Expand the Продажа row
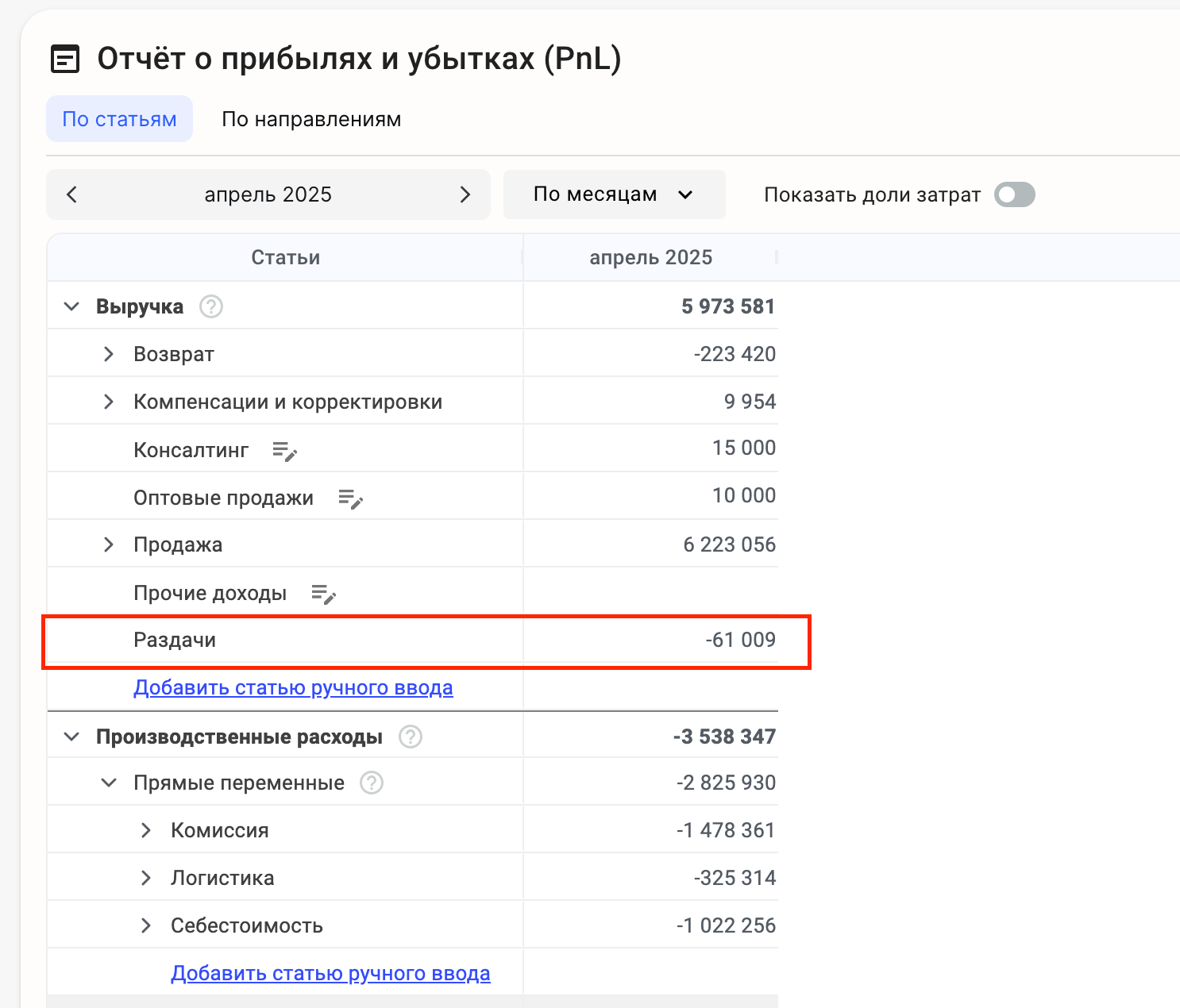This screenshot has width=1180, height=1008. point(109,544)
